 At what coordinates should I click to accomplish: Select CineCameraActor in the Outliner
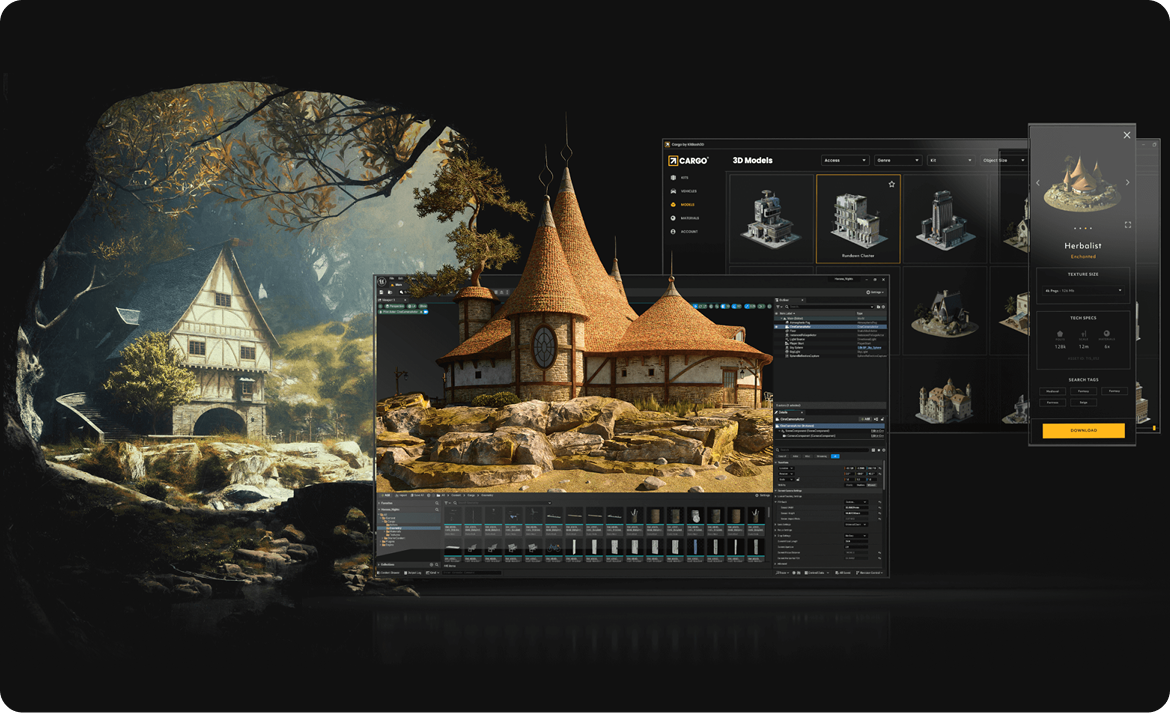point(800,327)
